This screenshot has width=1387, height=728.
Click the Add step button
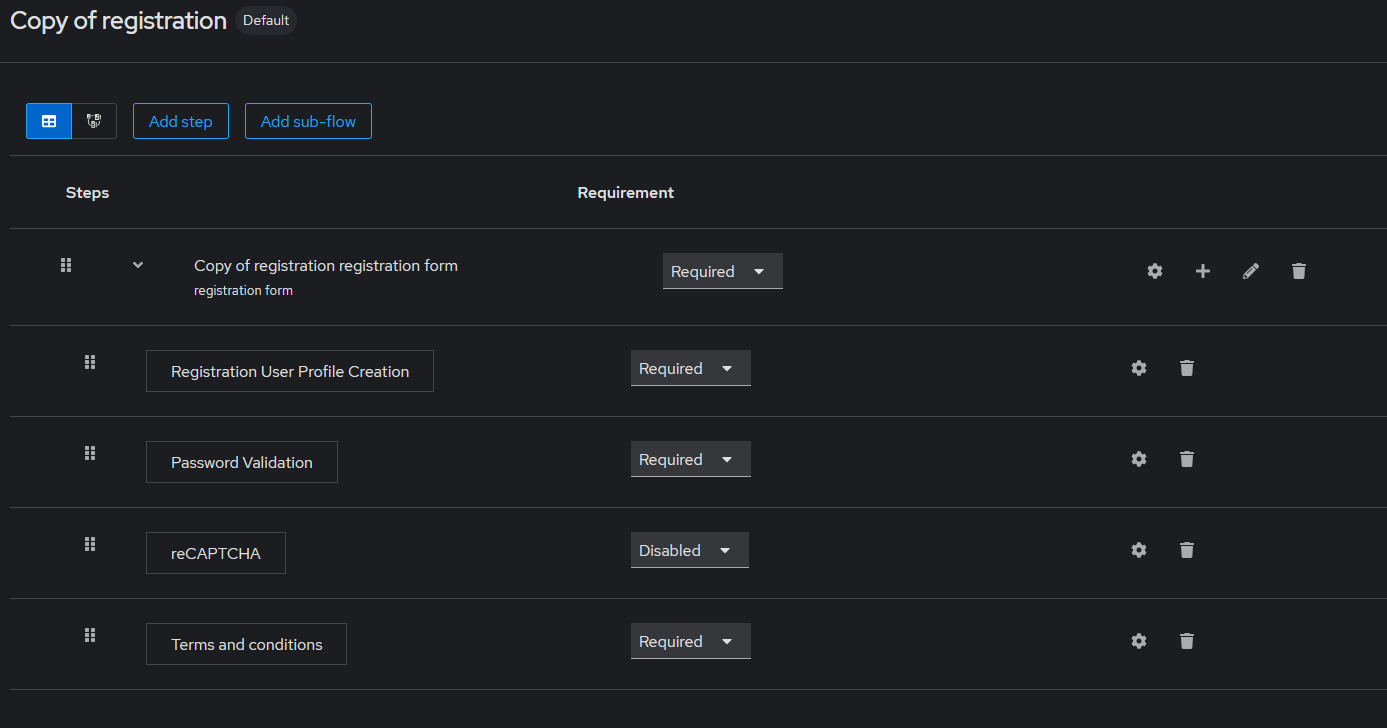tap(180, 121)
